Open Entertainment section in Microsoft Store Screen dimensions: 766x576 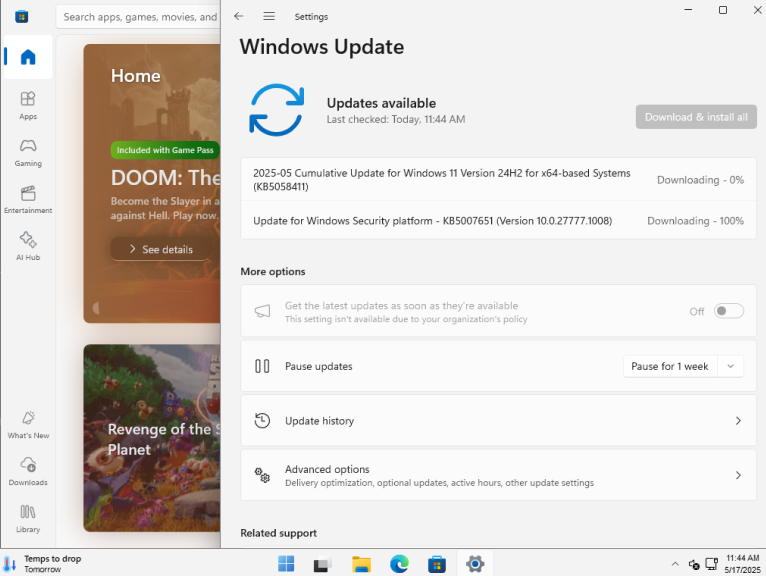[28, 199]
